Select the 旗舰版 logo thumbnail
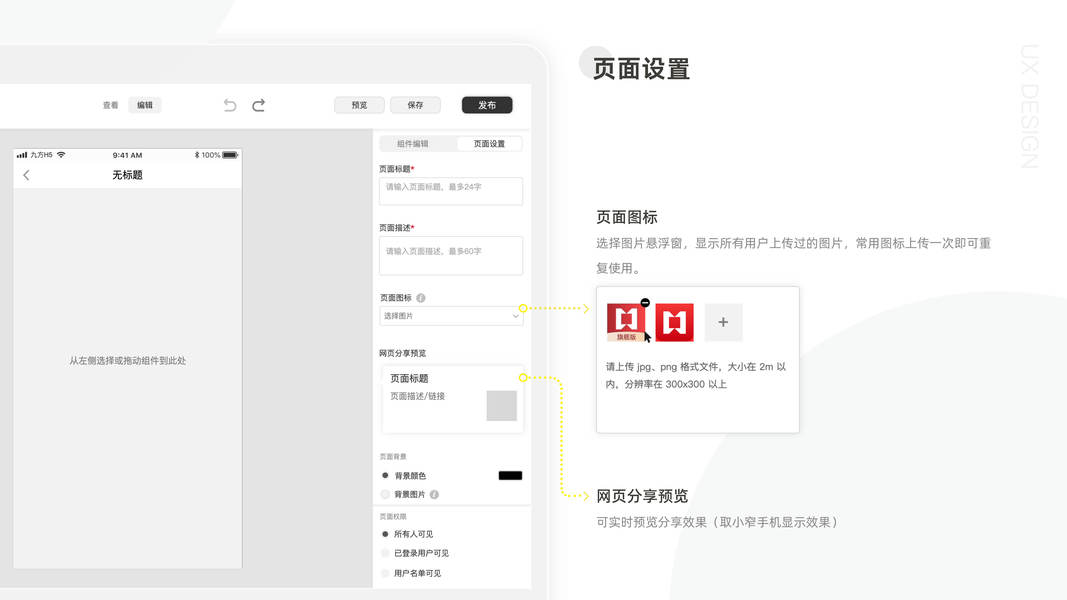This screenshot has height=600, width=1067. point(626,322)
